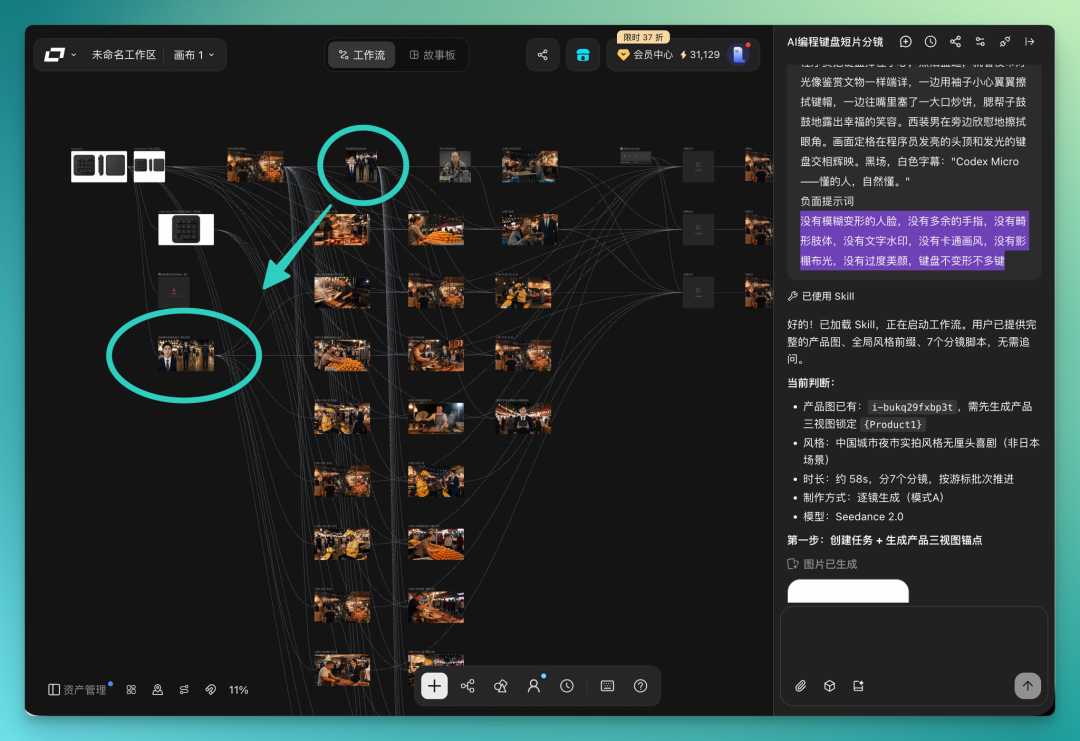The height and width of the screenshot is (741, 1080).
Task: Click the add image icon in chat input
Action: [x=858, y=686]
